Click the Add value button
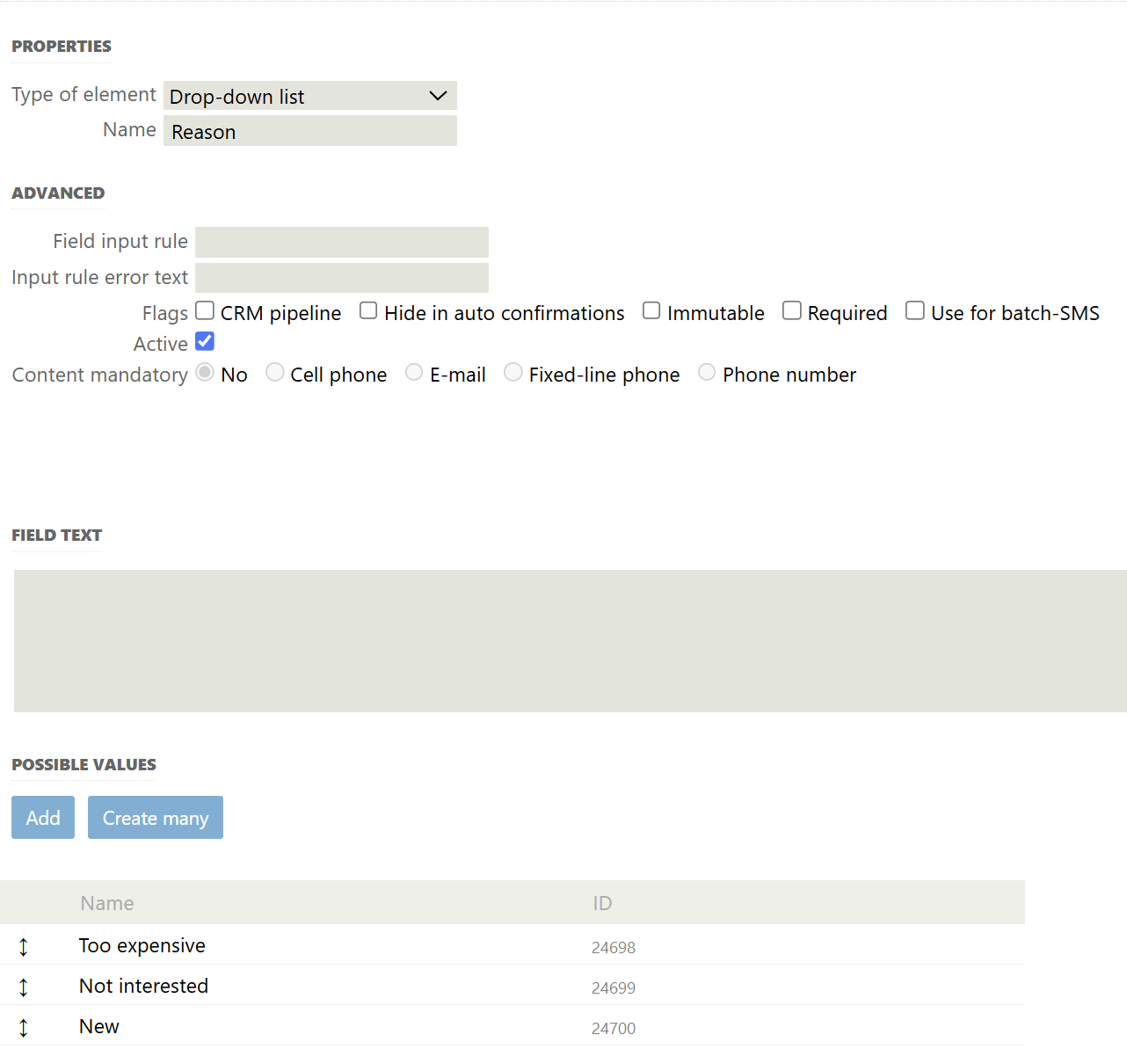 click(x=43, y=818)
